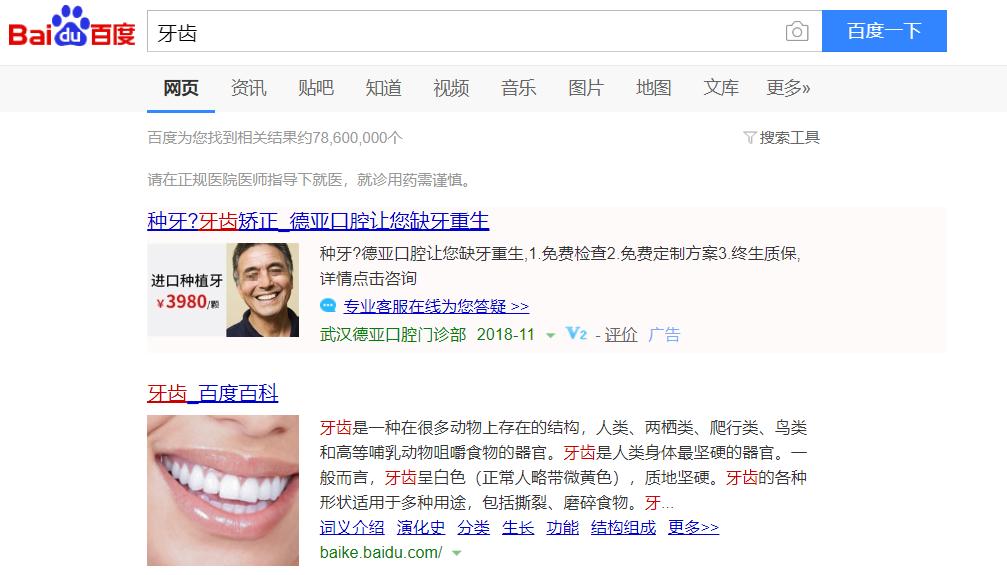Image resolution: width=1007 pixels, height=575 pixels.
Task: Open the 牙齿_百度百科 result title
Action: [213, 393]
